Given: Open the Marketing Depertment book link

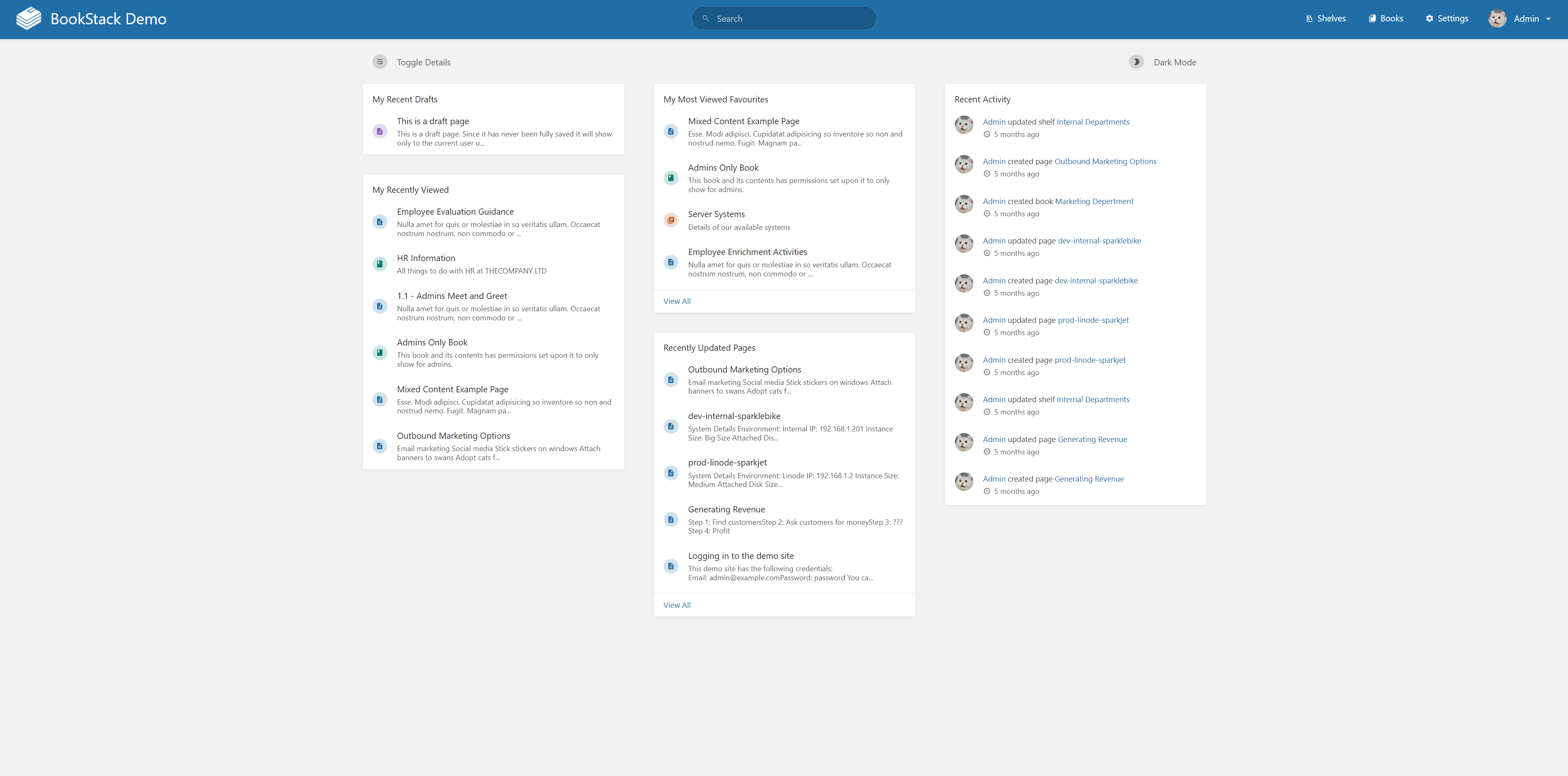Looking at the screenshot, I should click(x=1094, y=202).
